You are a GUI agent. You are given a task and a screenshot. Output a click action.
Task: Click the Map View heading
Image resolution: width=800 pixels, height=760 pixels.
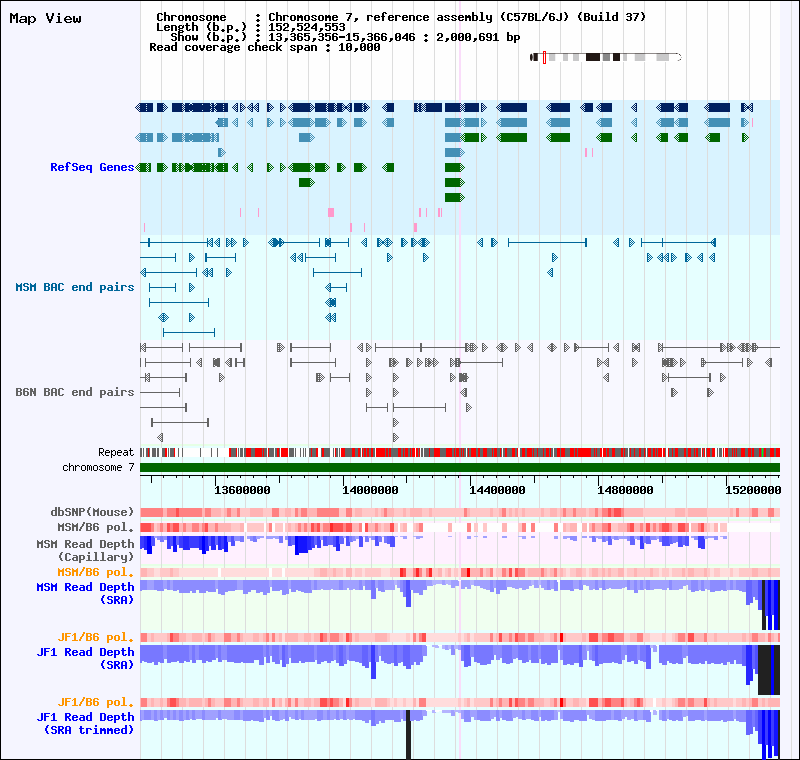45,19
